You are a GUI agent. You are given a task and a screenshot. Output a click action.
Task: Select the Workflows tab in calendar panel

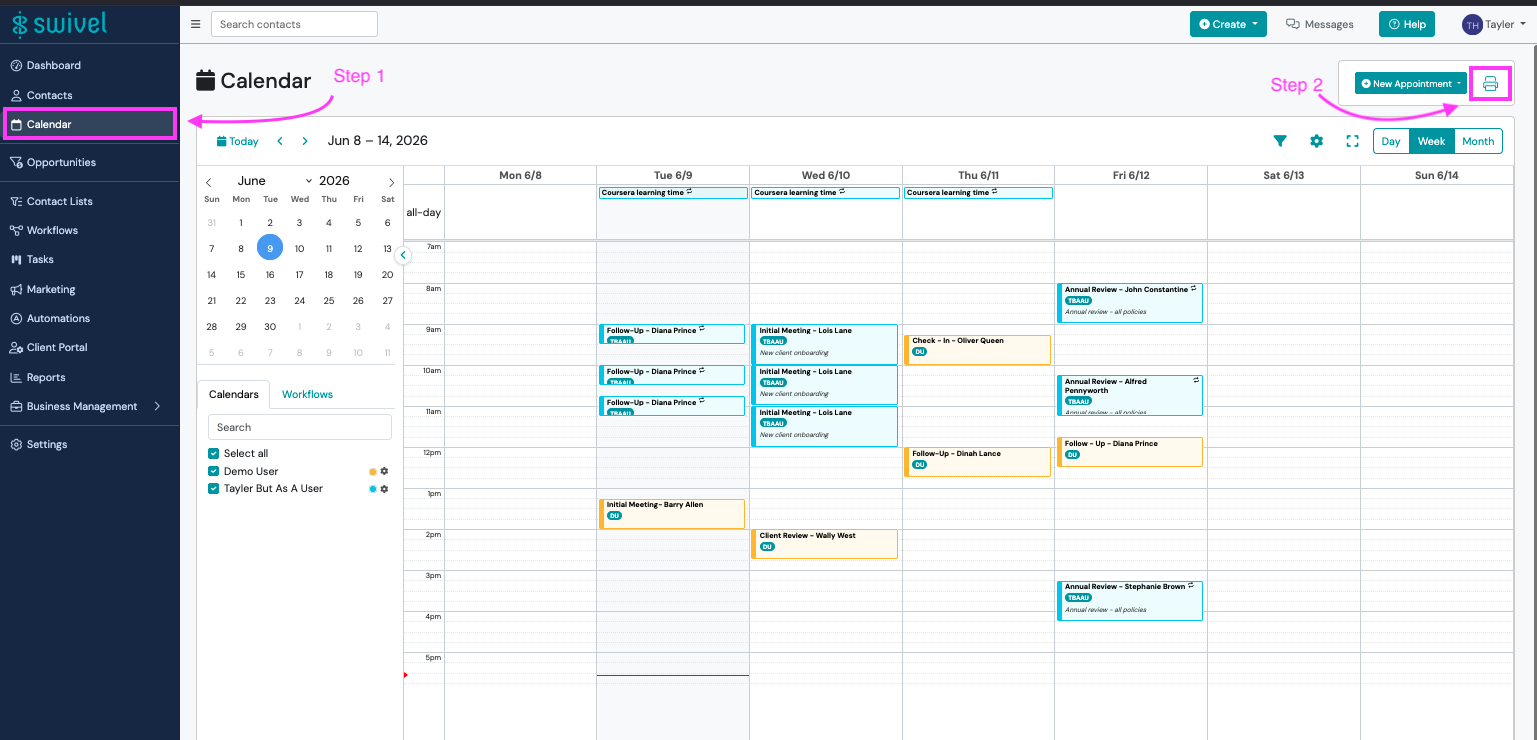tap(307, 394)
